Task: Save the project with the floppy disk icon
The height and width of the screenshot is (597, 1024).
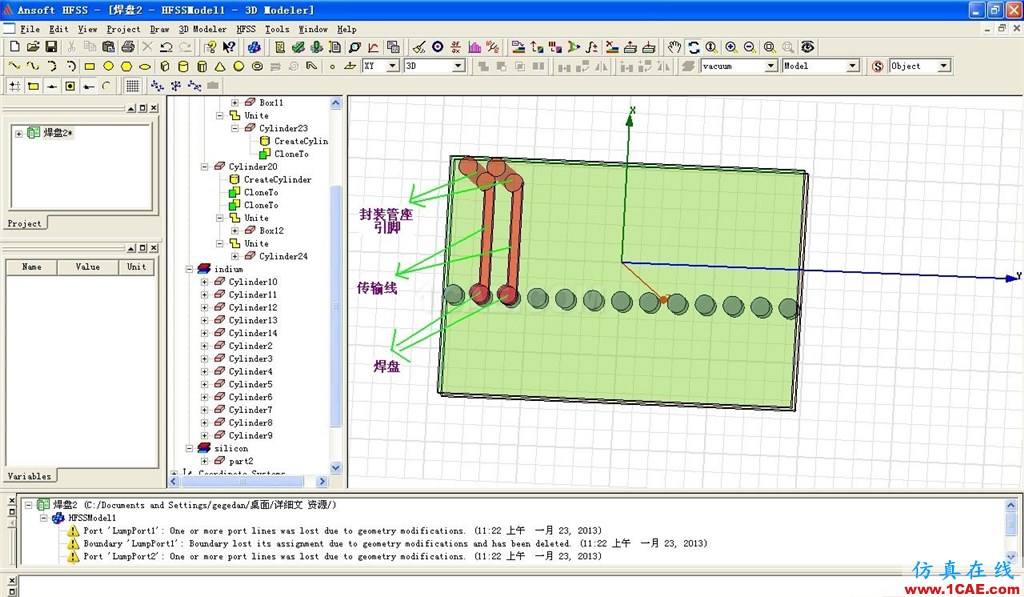Action: pyautogui.click(x=51, y=47)
